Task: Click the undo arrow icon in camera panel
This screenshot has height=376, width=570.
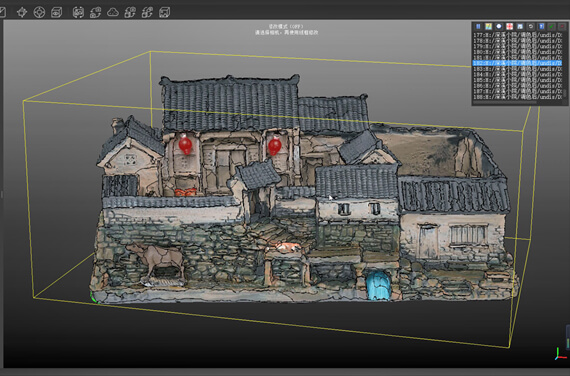Action: point(531,27)
